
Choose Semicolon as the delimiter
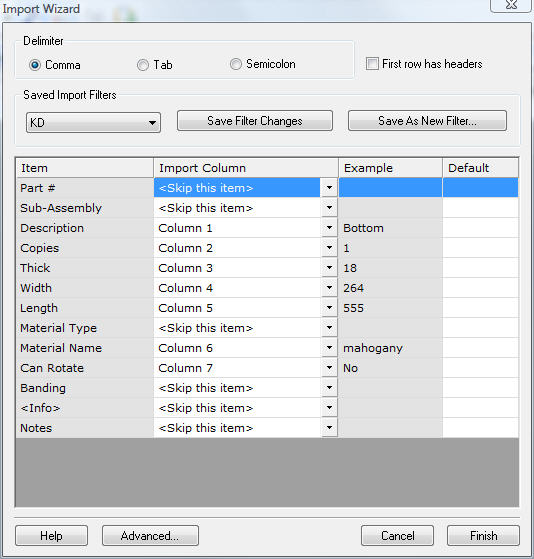tap(236, 64)
